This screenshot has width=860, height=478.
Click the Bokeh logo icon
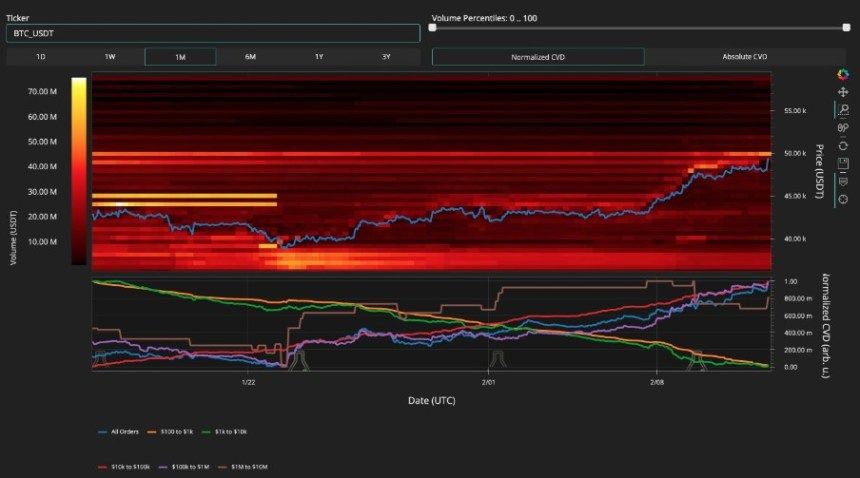[843, 75]
